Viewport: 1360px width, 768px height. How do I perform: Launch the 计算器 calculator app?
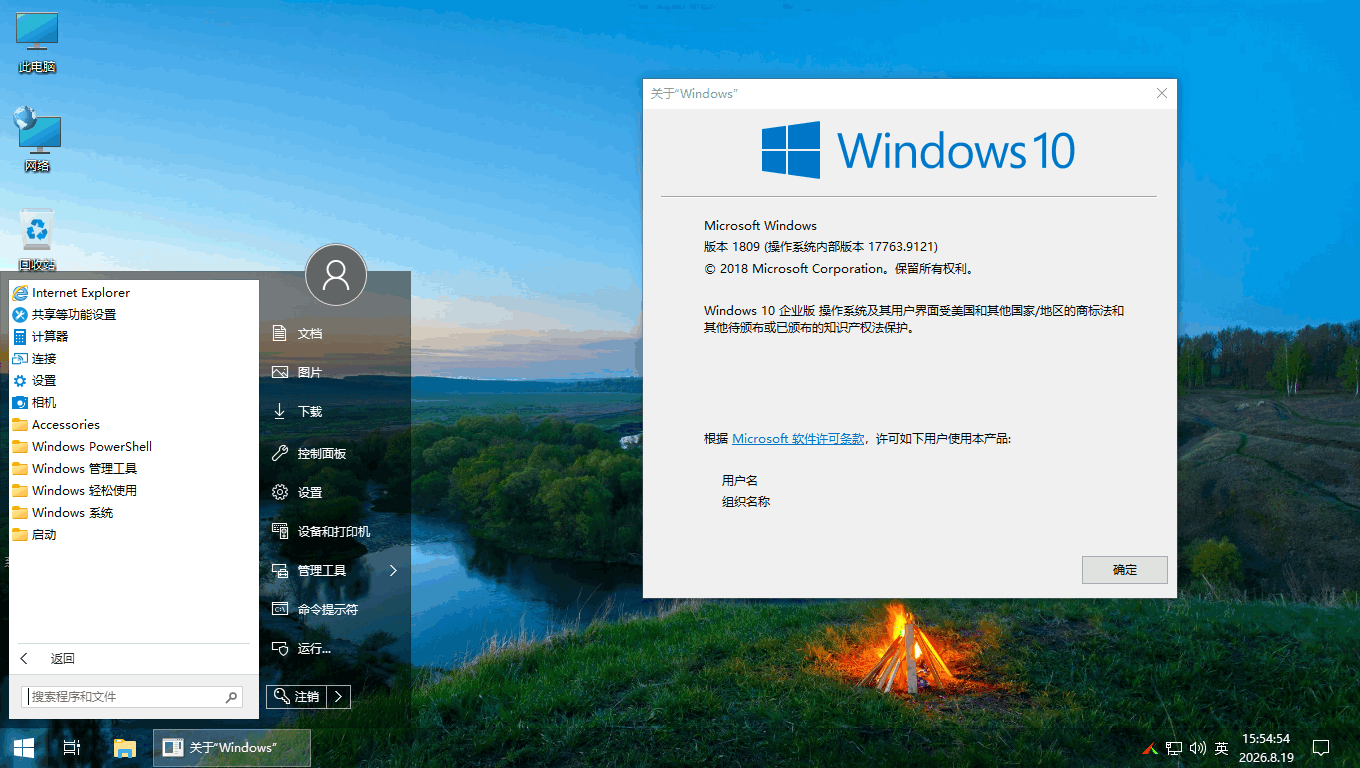coord(134,337)
